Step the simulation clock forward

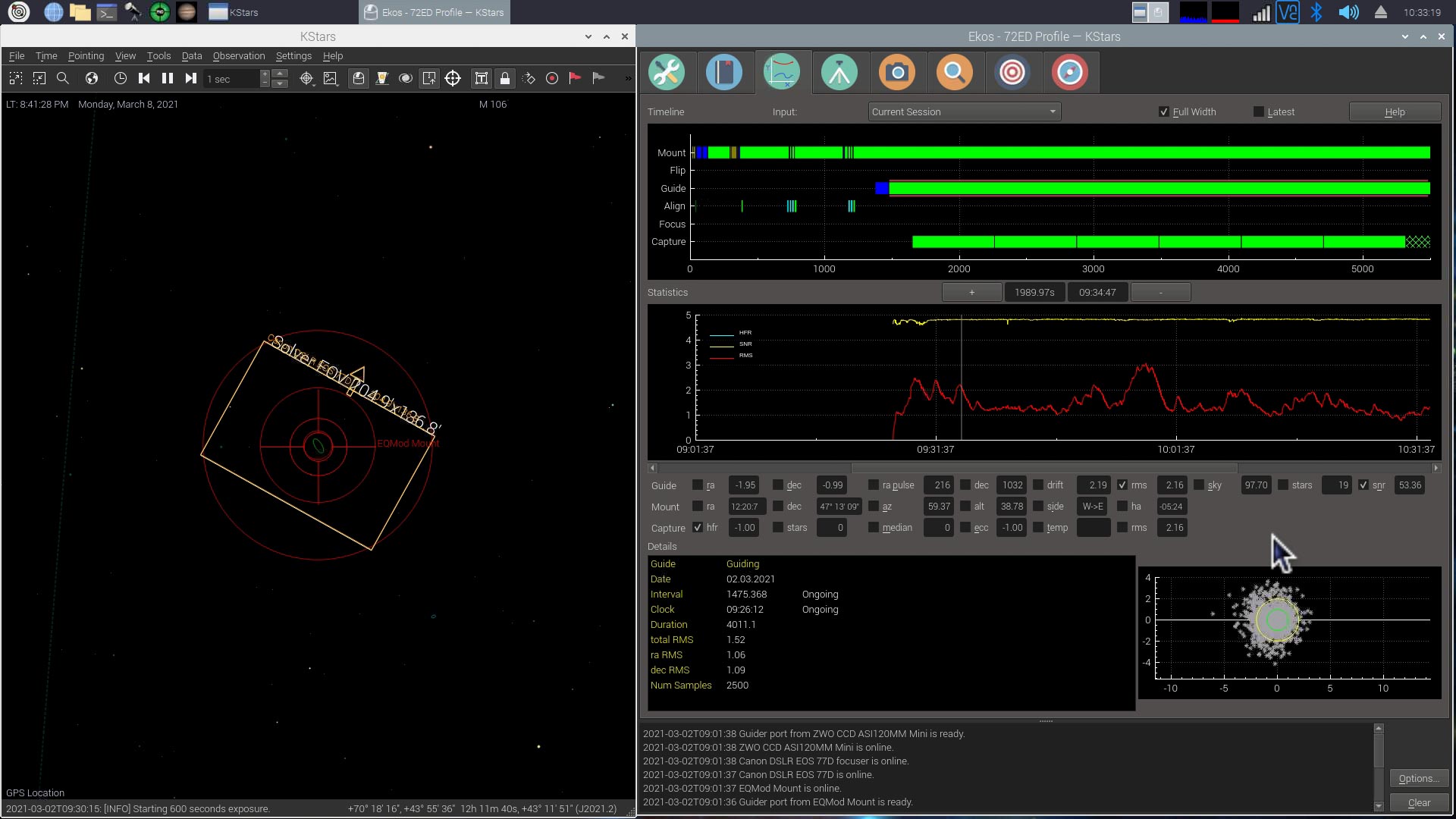[191, 78]
